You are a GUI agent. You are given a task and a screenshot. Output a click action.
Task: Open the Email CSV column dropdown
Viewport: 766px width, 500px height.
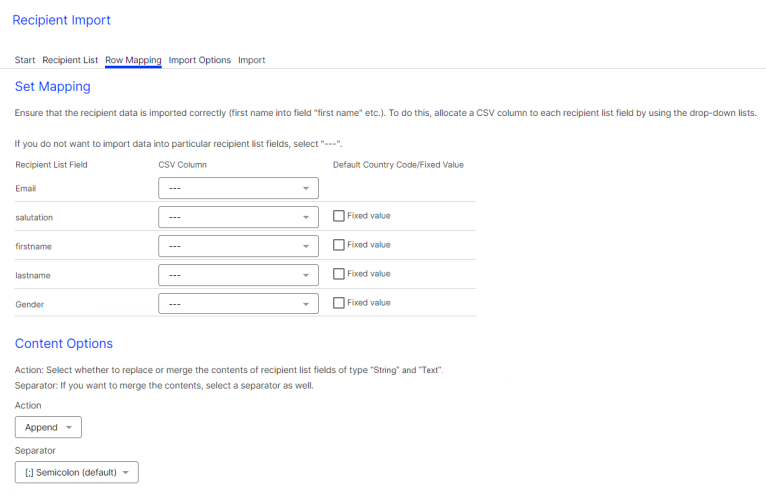click(x=238, y=188)
